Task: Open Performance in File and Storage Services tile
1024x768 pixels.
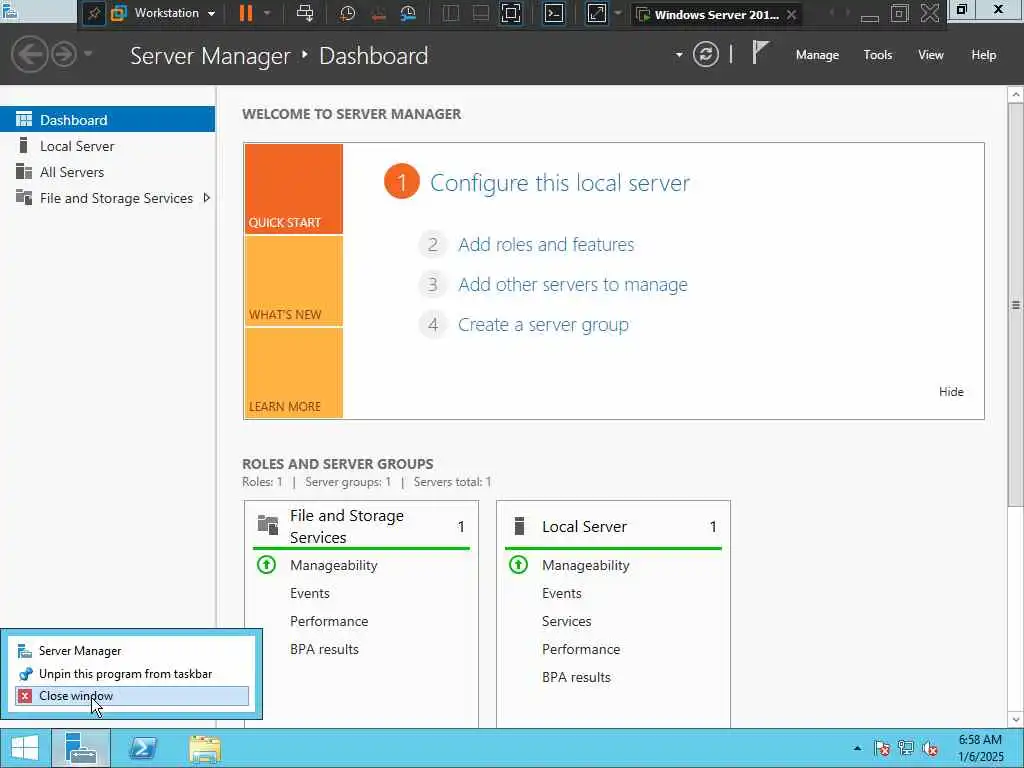Action: coord(328,621)
